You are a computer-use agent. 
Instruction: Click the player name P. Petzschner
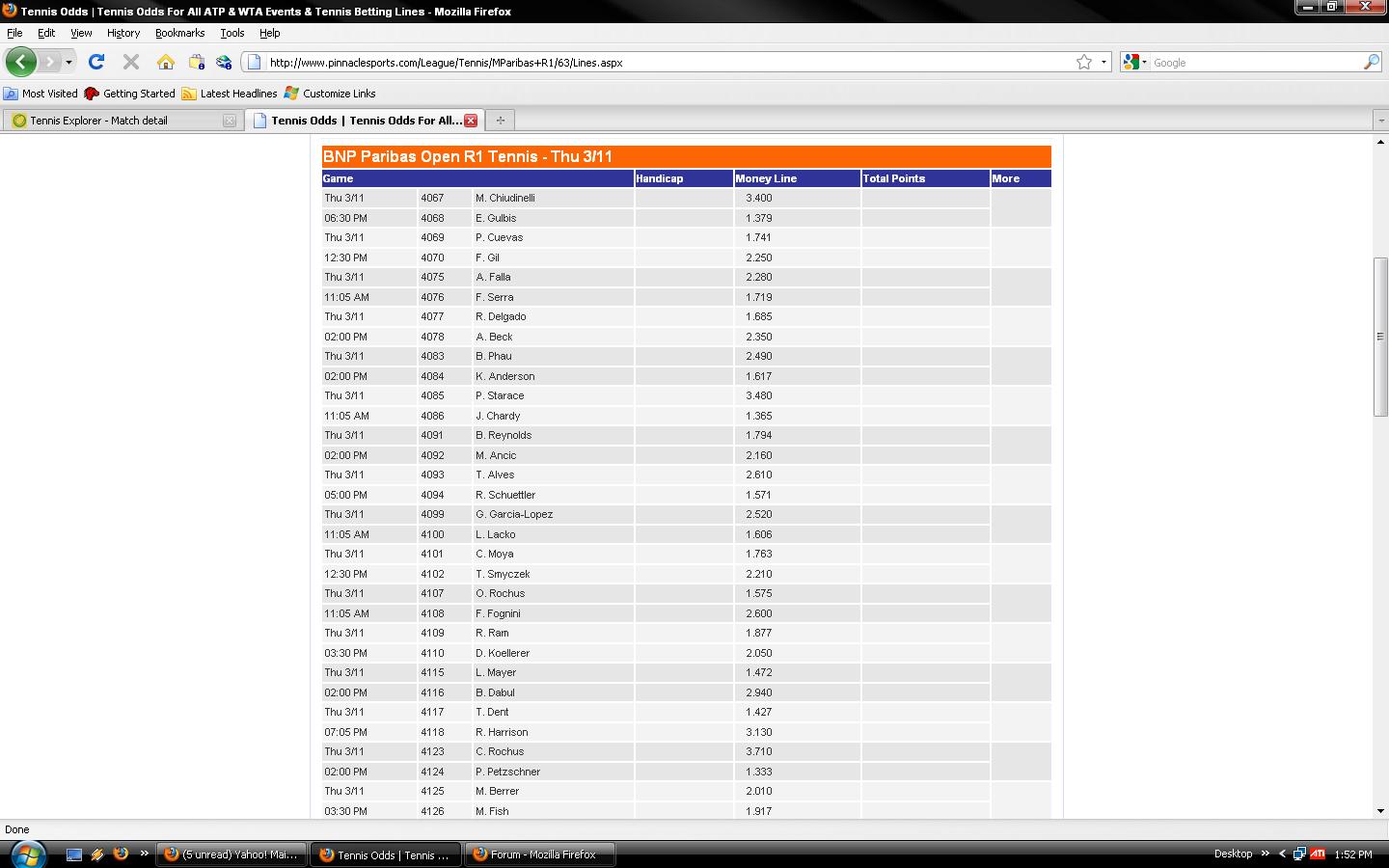click(x=507, y=772)
